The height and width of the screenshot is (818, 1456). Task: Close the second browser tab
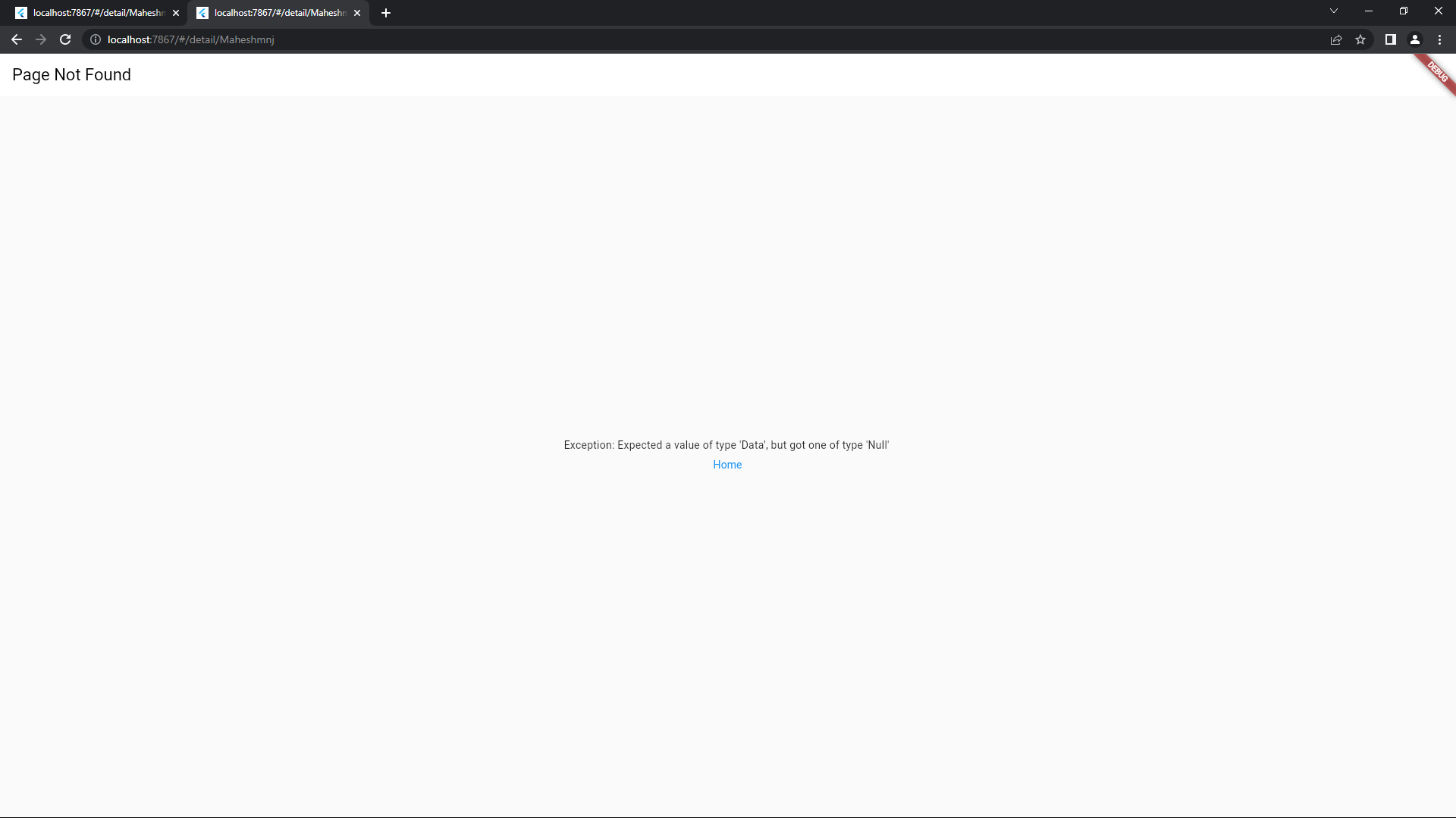pyautogui.click(x=357, y=13)
